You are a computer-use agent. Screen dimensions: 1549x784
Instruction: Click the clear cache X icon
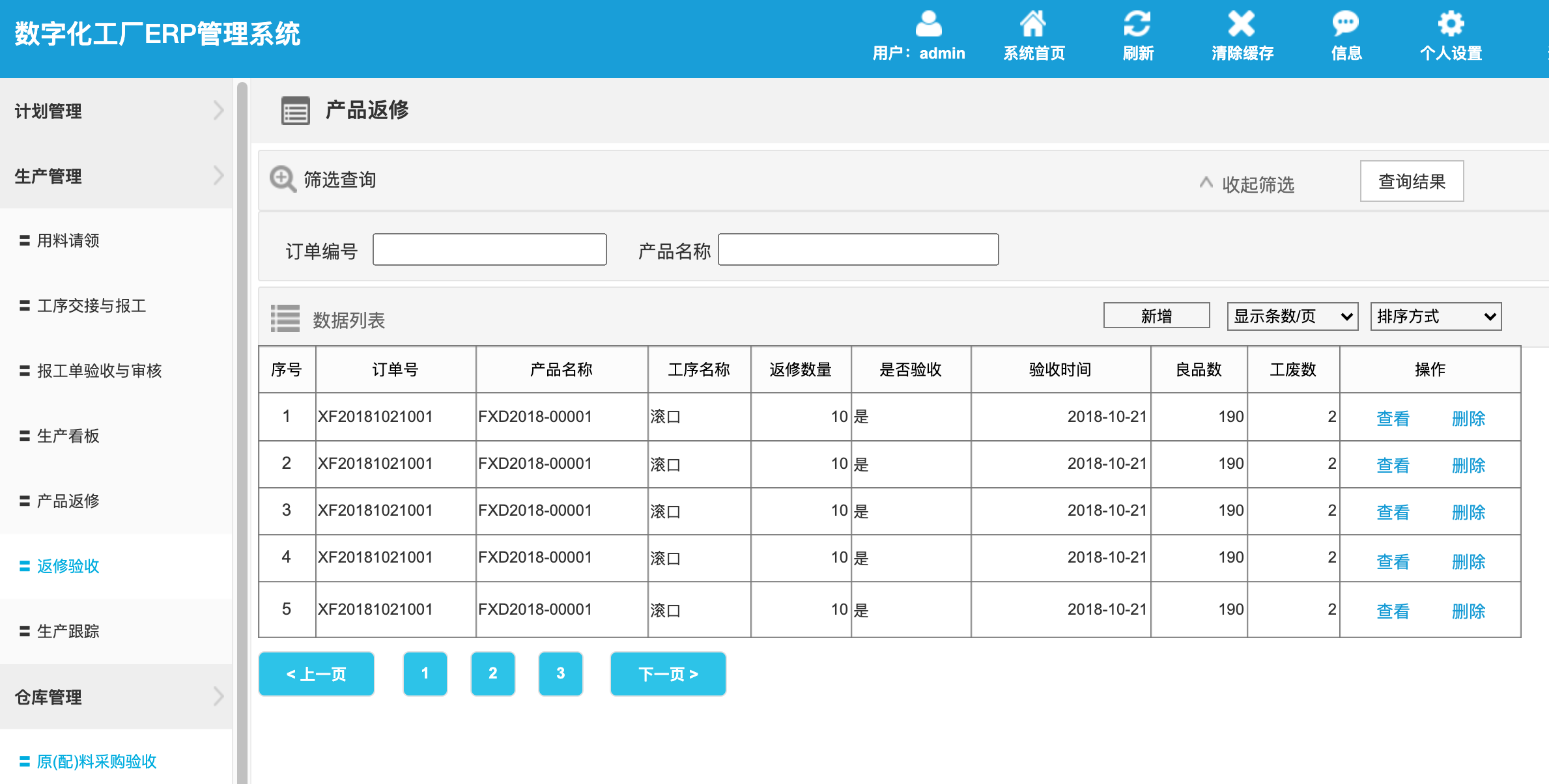click(1242, 25)
